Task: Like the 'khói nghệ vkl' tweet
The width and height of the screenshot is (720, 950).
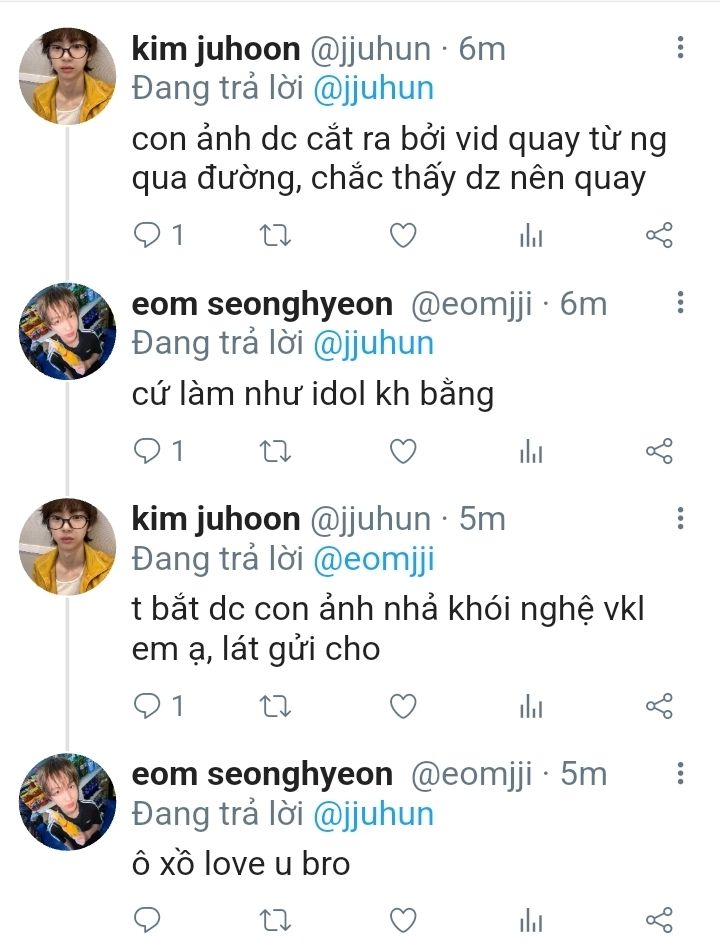Action: click(x=402, y=707)
